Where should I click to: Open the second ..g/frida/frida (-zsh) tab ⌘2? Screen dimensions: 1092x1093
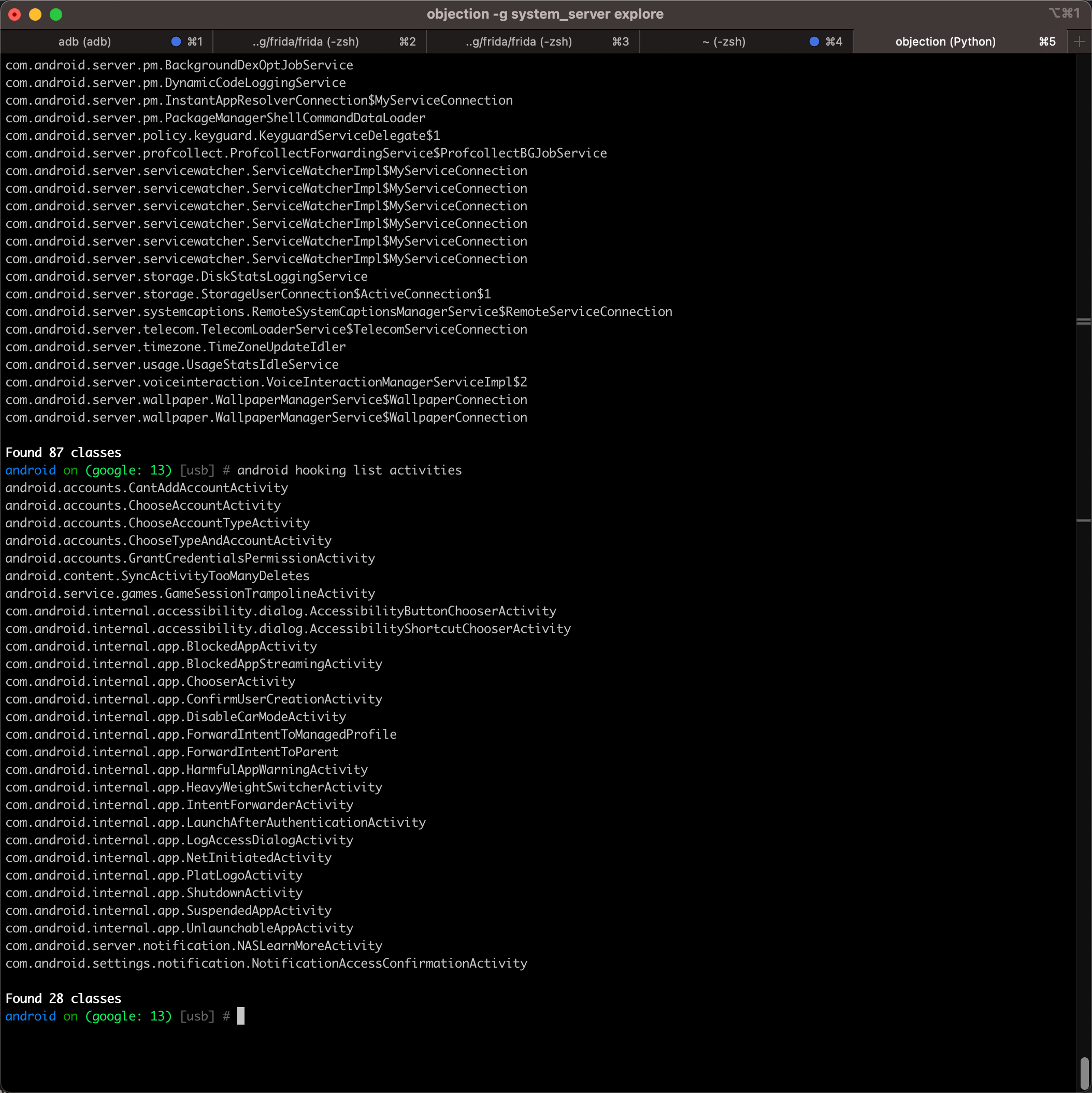[x=320, y=41]
